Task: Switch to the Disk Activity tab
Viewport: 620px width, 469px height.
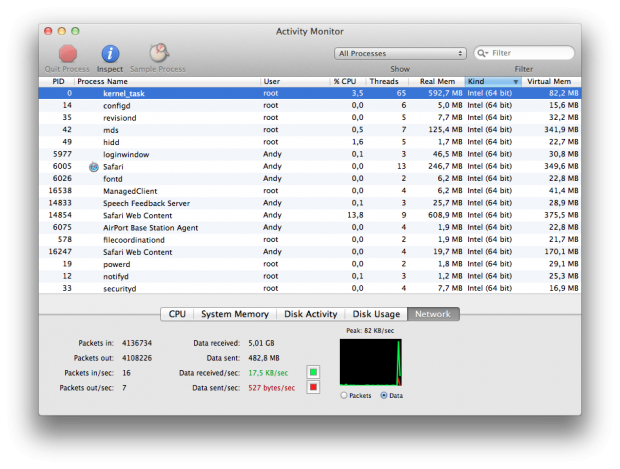Action: (x=310, y=314)
